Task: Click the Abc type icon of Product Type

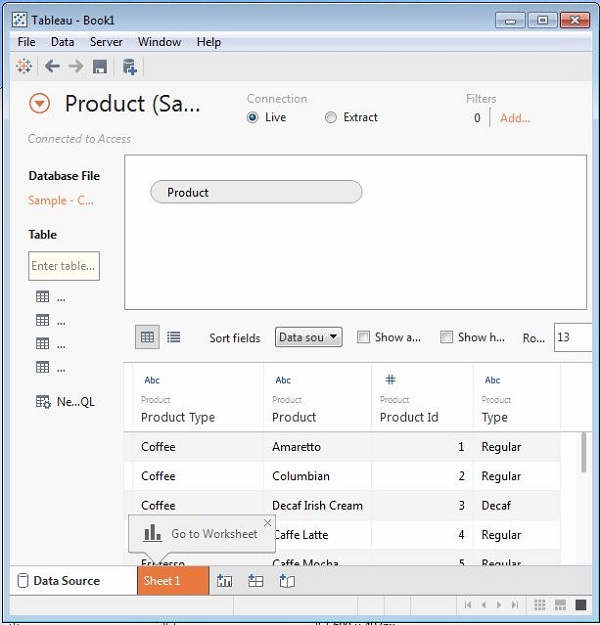Action: coord(152,380)
